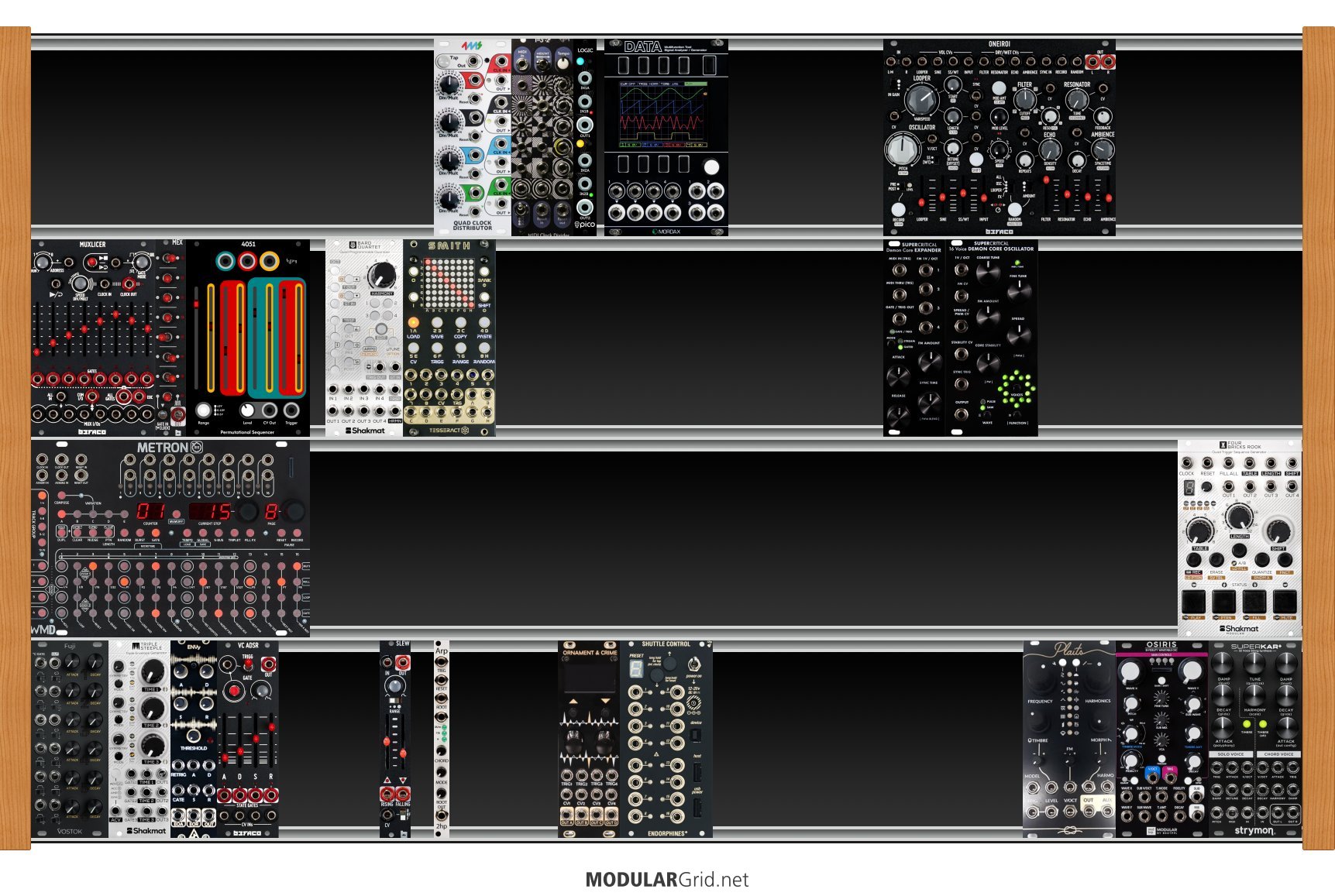The height and width of the screenshot is (896, 1335).
Task: Click the white round button on DATA
Action: [711, 166]
